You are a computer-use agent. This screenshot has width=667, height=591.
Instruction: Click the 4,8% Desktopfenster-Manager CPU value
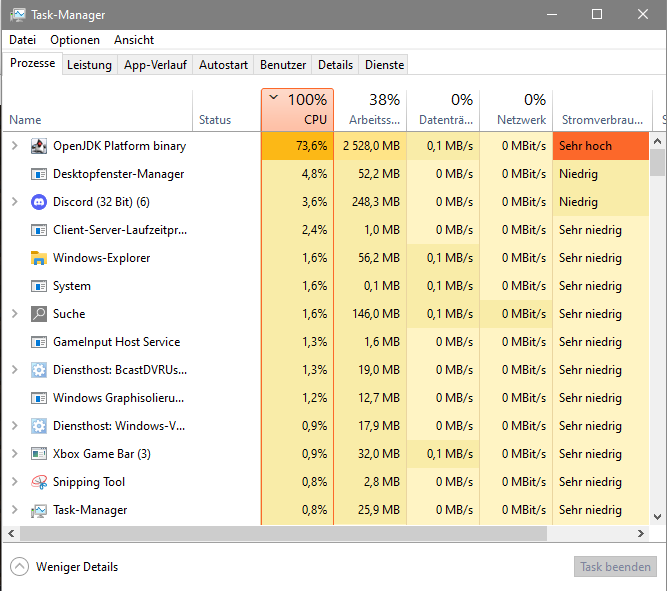[314, 174]
